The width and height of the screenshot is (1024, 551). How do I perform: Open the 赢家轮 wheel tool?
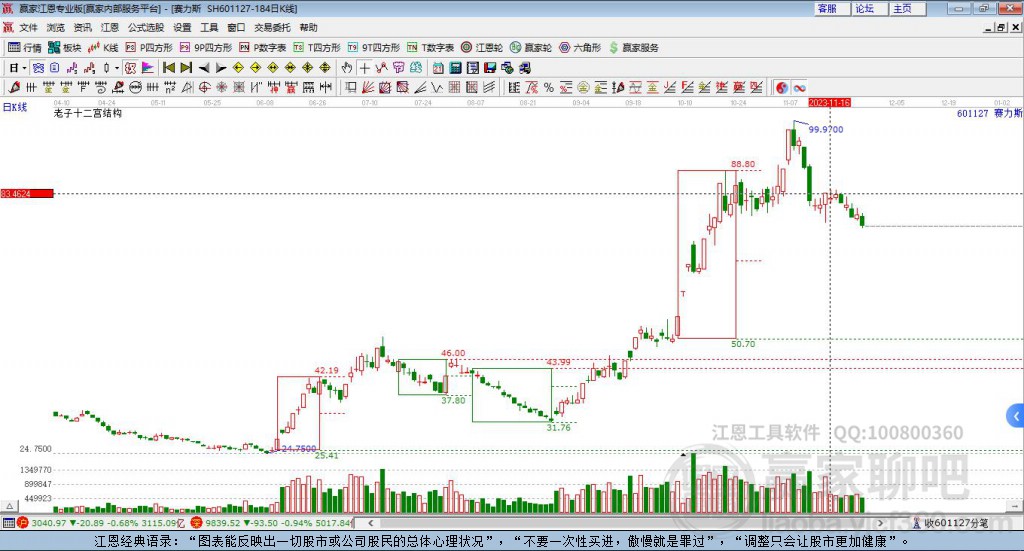coord(531,48)
